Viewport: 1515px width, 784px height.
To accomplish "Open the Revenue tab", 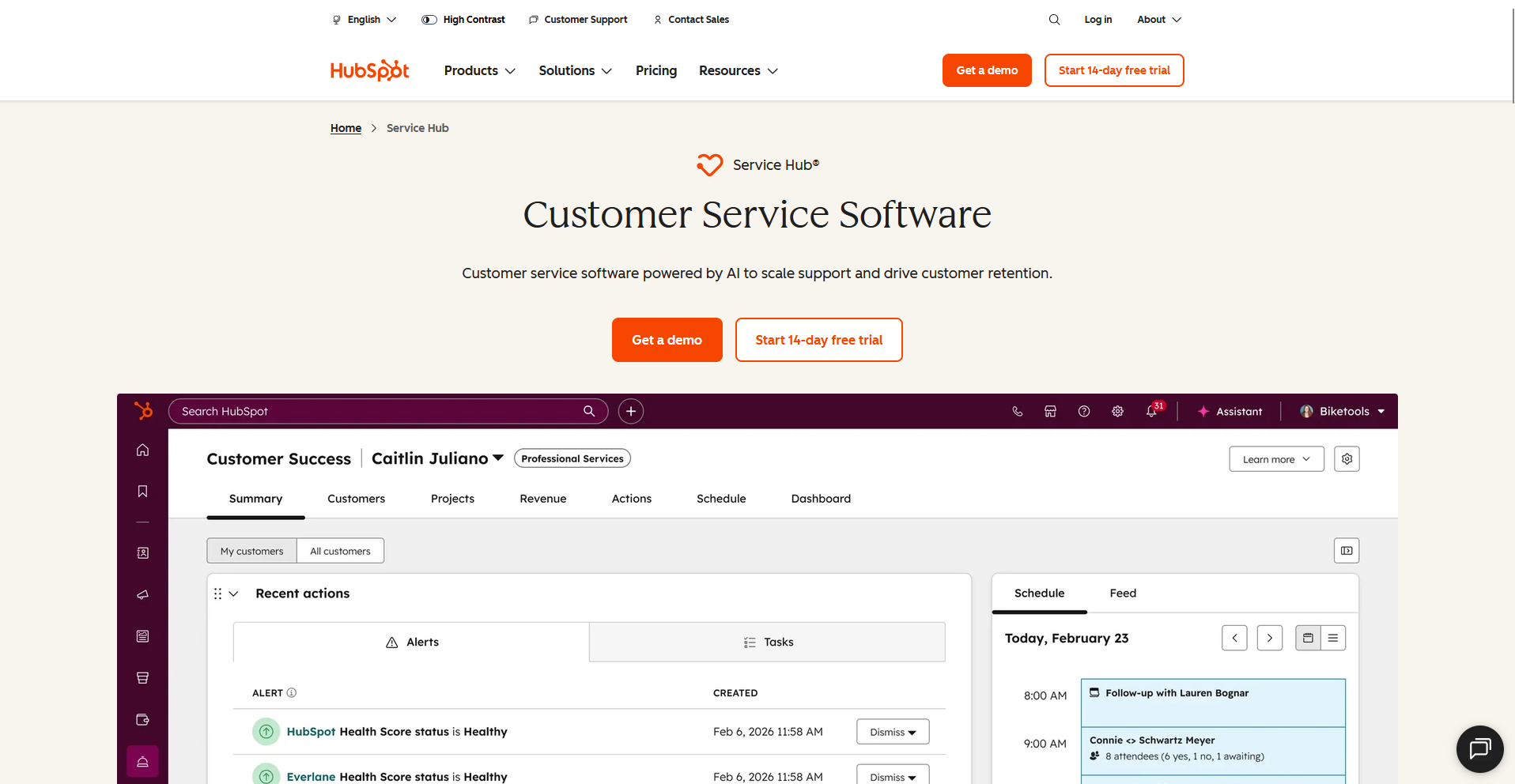I will [x=542, y=499].
